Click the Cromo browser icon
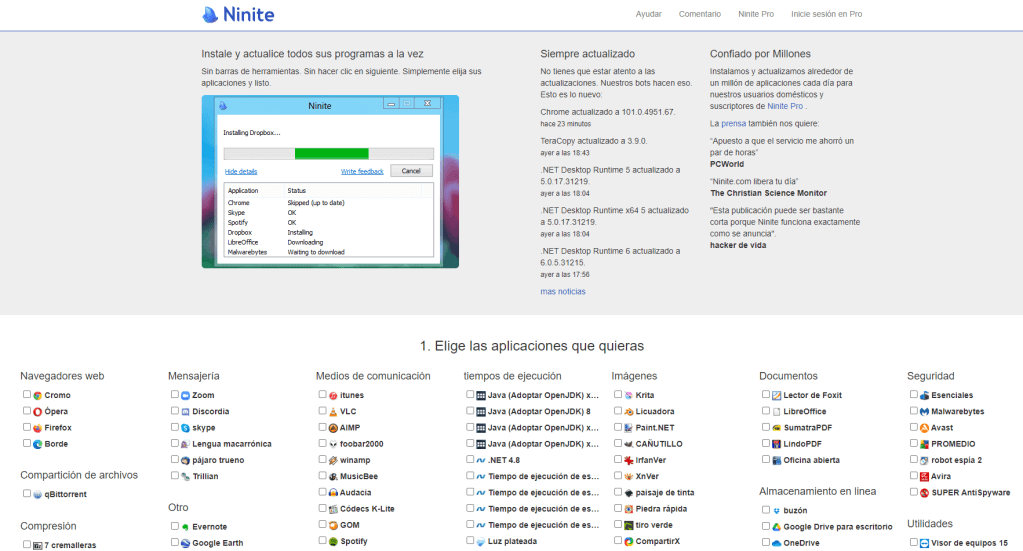1023x551 pixels. pos(38,395)
